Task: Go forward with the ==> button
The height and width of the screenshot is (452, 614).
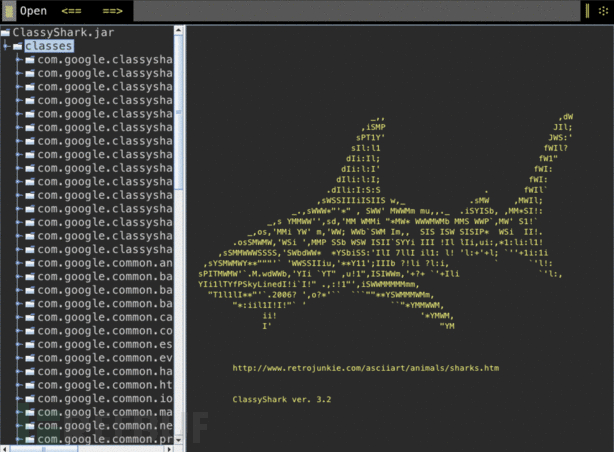Action: [112, 11]
